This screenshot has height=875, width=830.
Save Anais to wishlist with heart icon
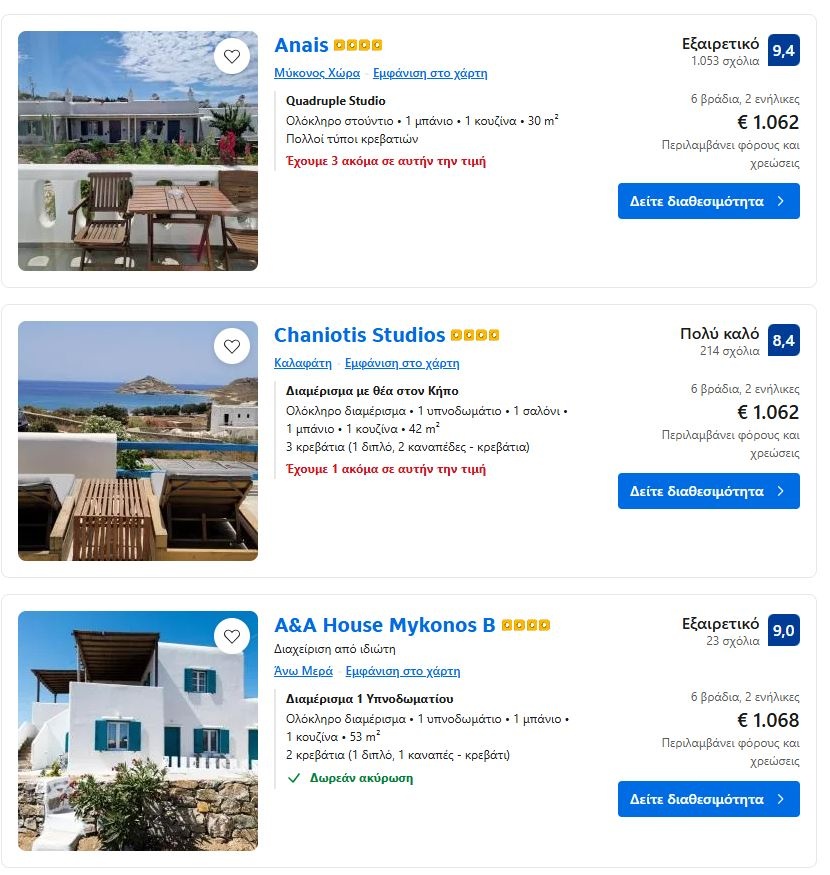tap(232, 57)
